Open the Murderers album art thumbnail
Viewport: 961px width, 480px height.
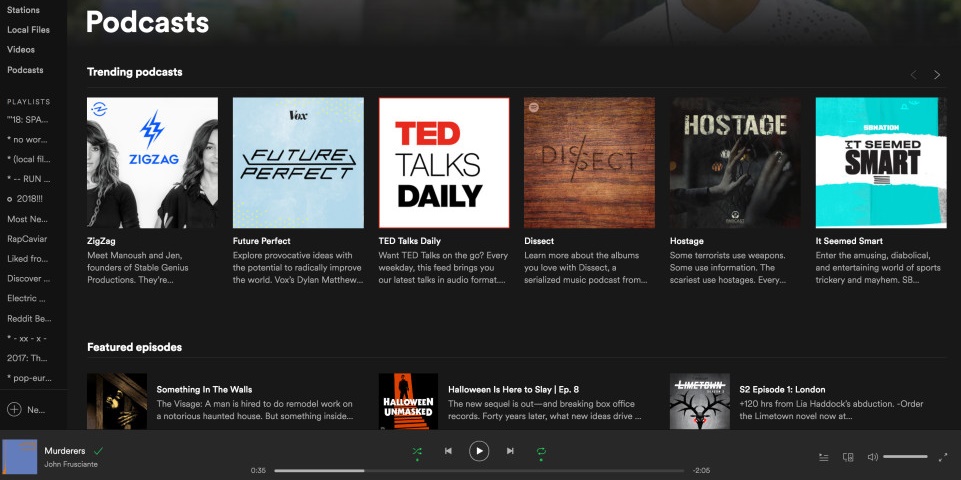point(20,457)
